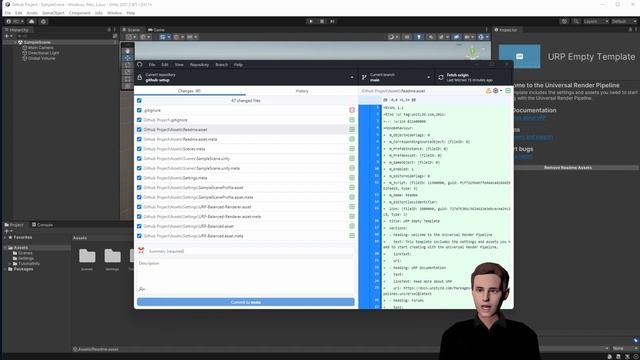640x360 pixels.
Task: Click the Unity Play button
Action: (311, 21)
